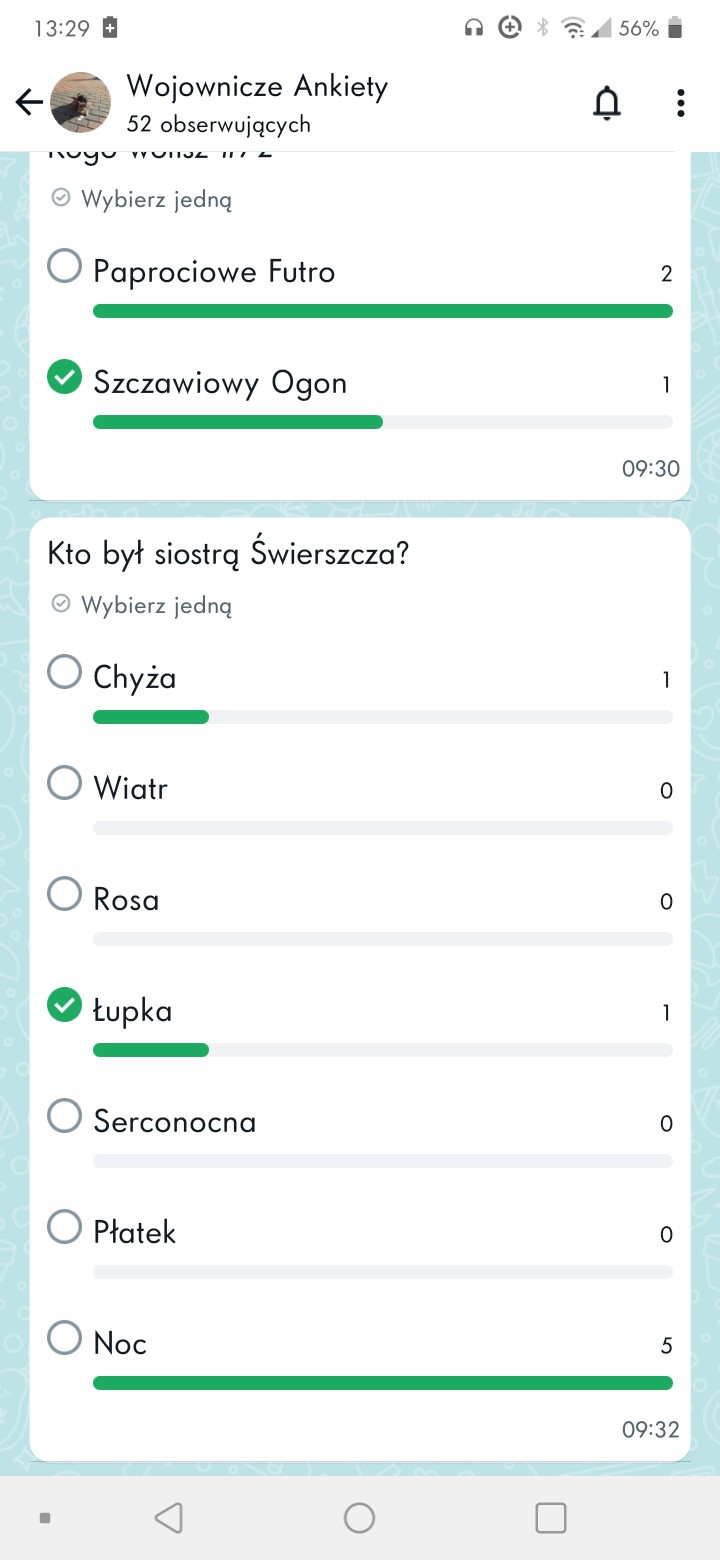Select the Serconocna radio button
The image size is (720, 1560).
[x=65, y=1116]
